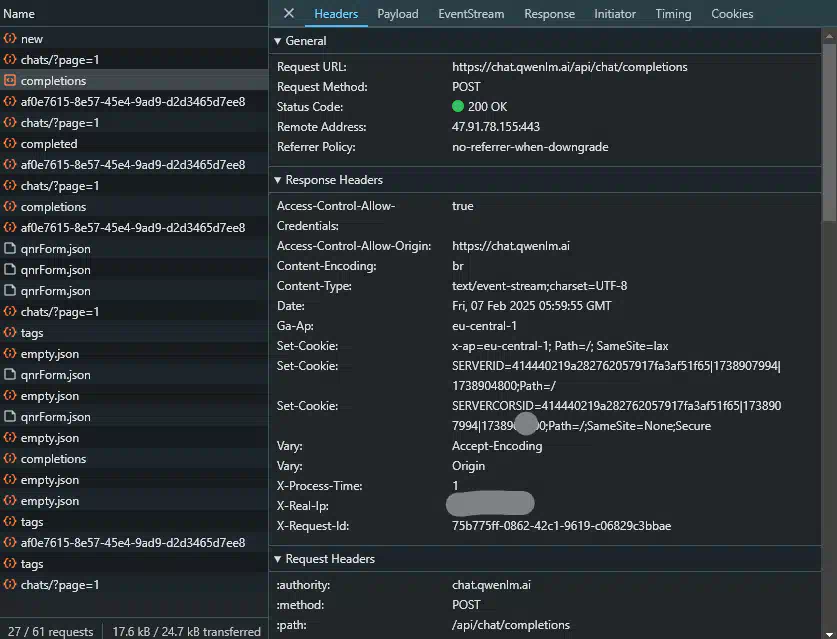Click the icon beside the new request
This screenshot has height=639, width=837.
(x=10, y=38)
